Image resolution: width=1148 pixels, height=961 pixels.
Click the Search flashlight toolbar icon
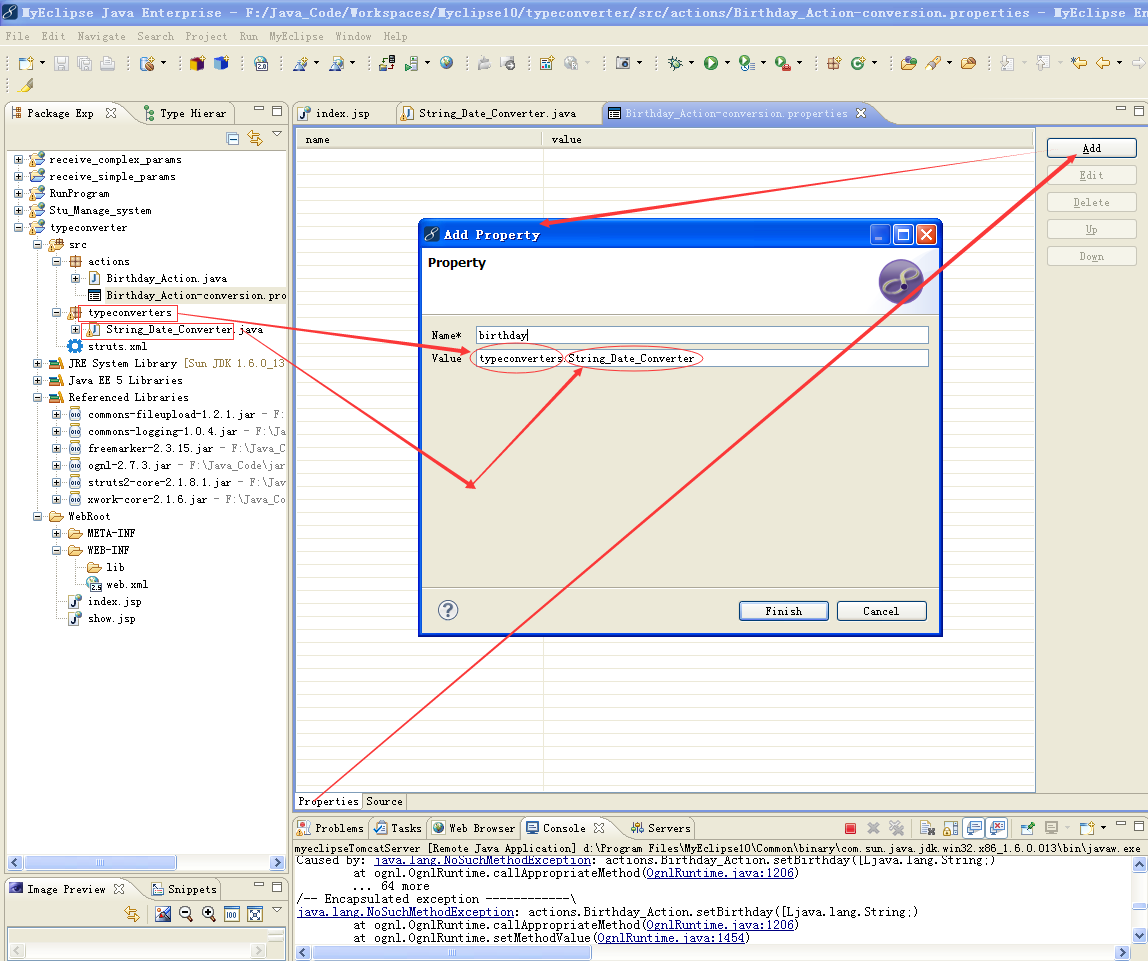[x=933, y=64]
